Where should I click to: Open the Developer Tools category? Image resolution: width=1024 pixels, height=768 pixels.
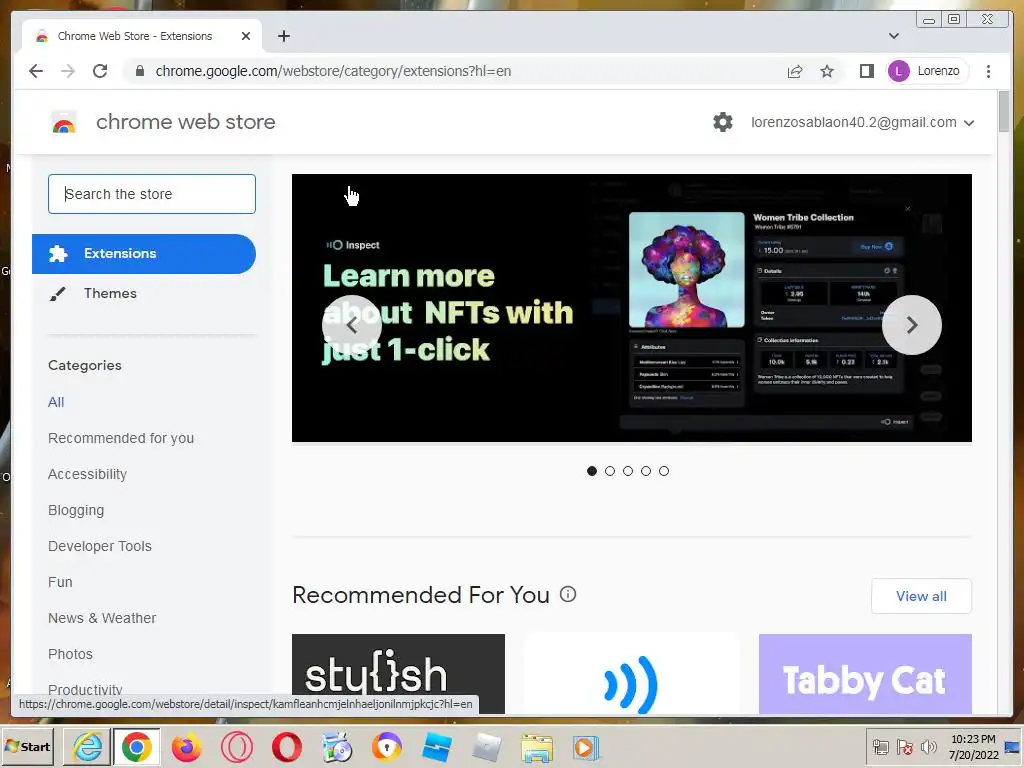(x=100, y=546)
